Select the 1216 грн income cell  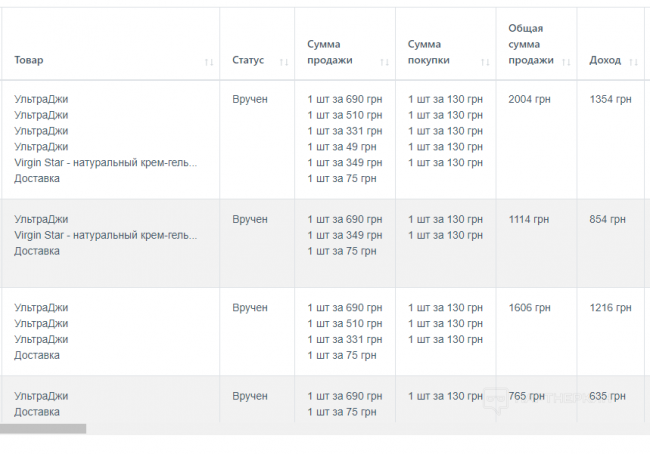coord(610,307)
